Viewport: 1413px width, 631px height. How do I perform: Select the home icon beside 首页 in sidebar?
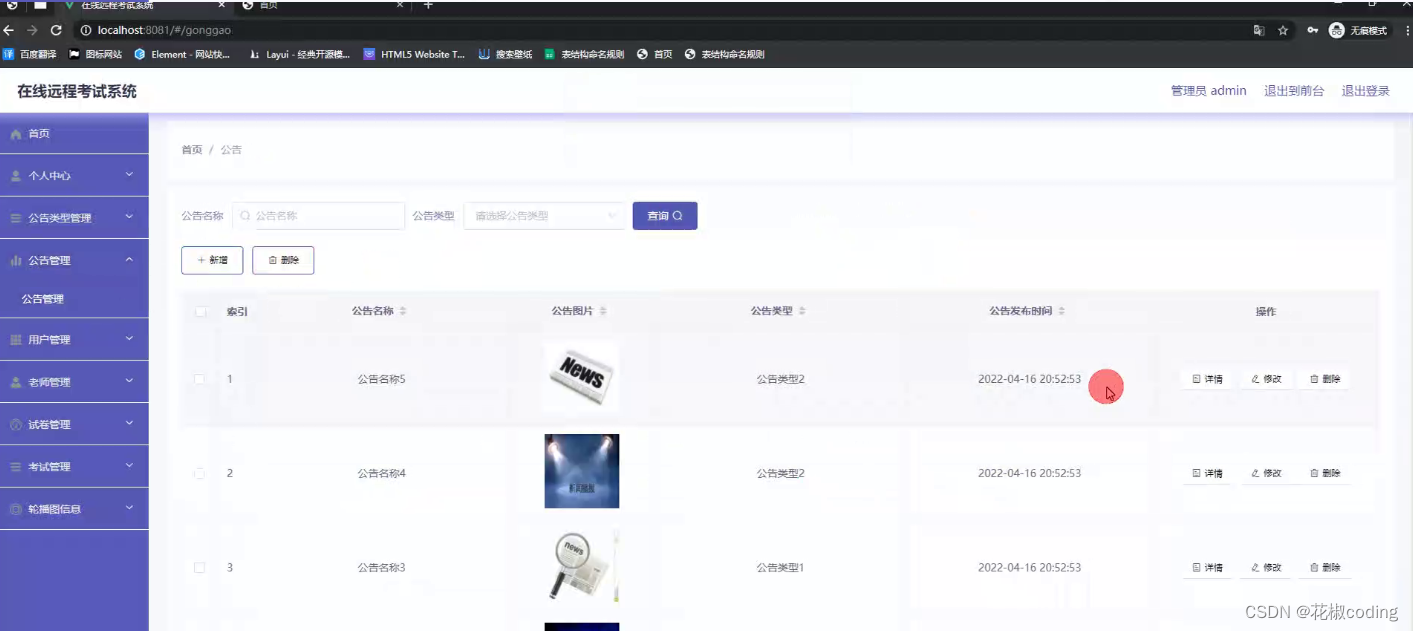[17, 133]
